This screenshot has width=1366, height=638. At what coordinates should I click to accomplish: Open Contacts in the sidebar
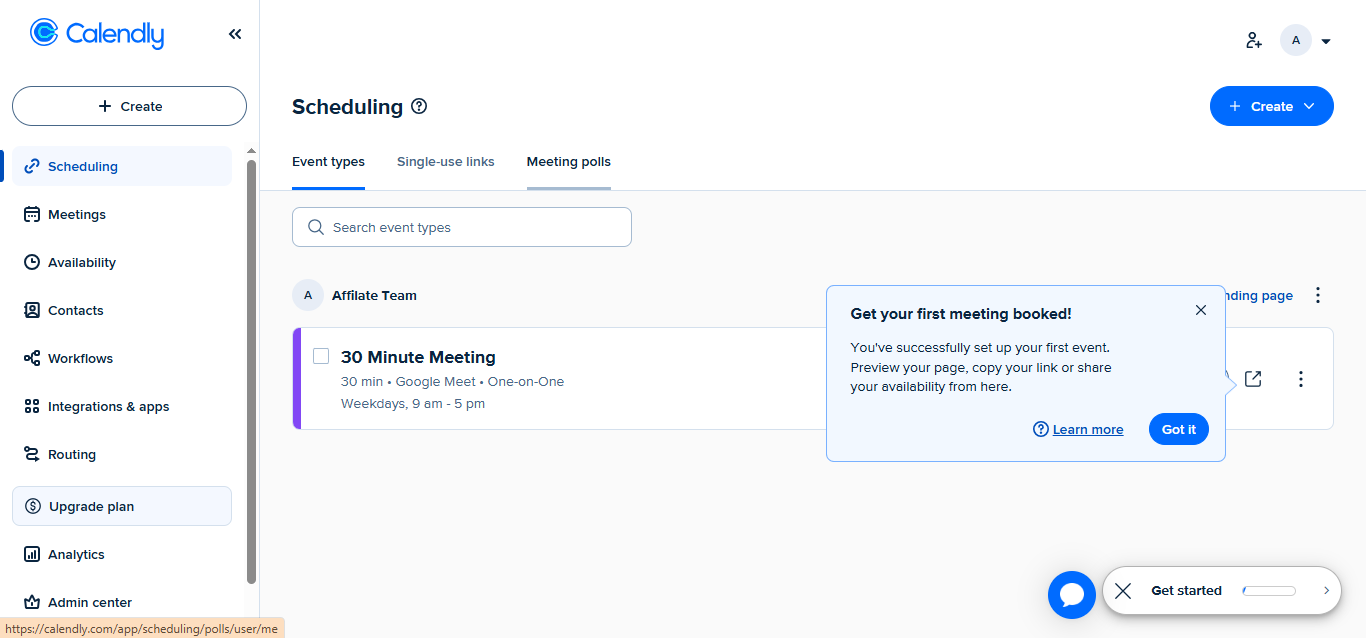click(x=122, y=310)
